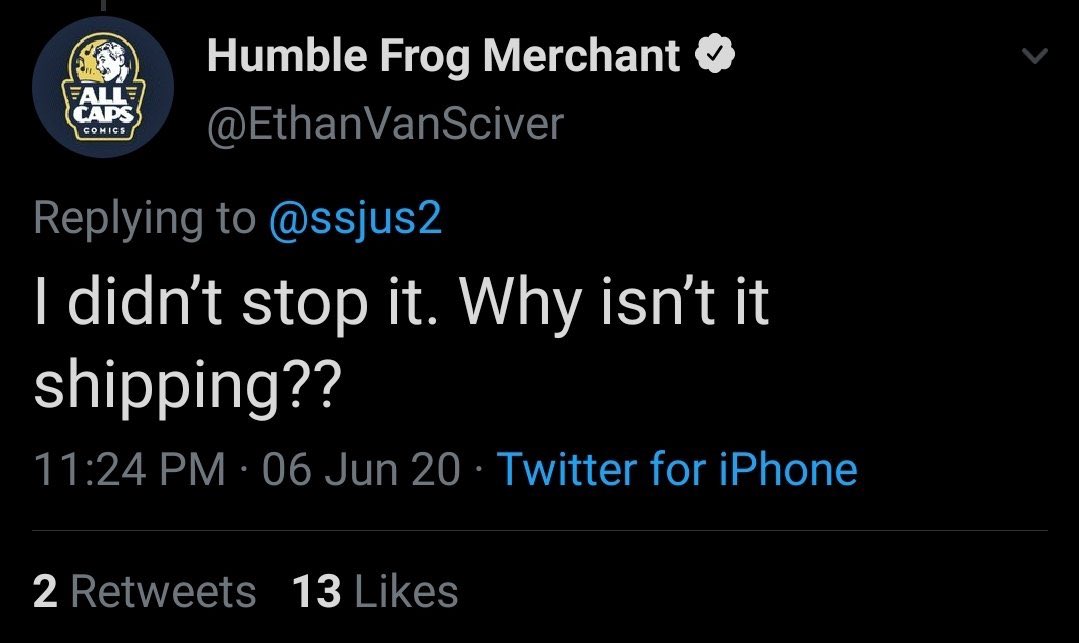Click the "Replying to" label

coord(145,220)
